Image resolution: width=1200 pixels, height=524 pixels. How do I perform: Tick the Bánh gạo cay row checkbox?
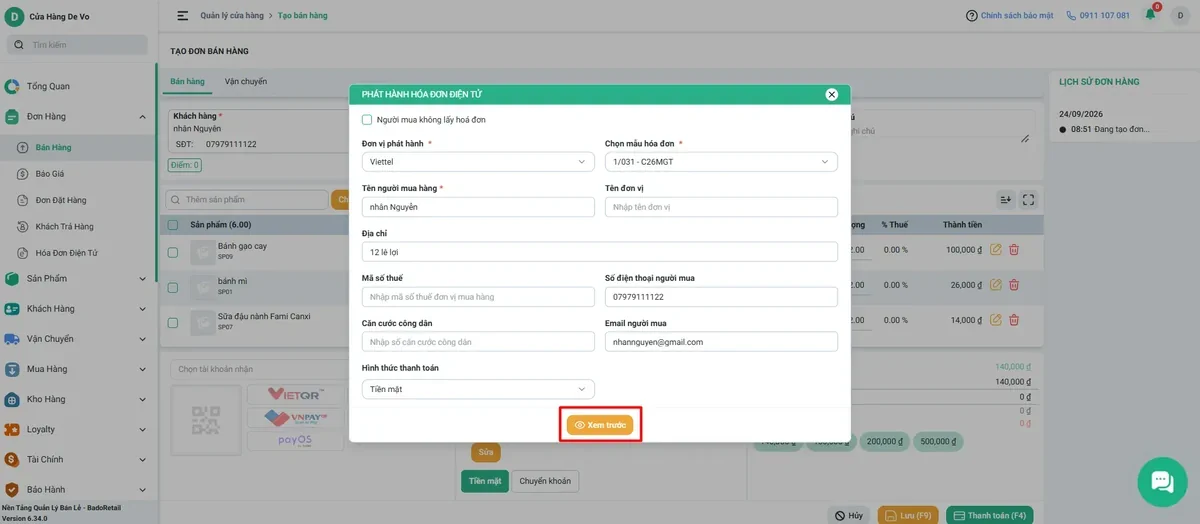(173, 252)
